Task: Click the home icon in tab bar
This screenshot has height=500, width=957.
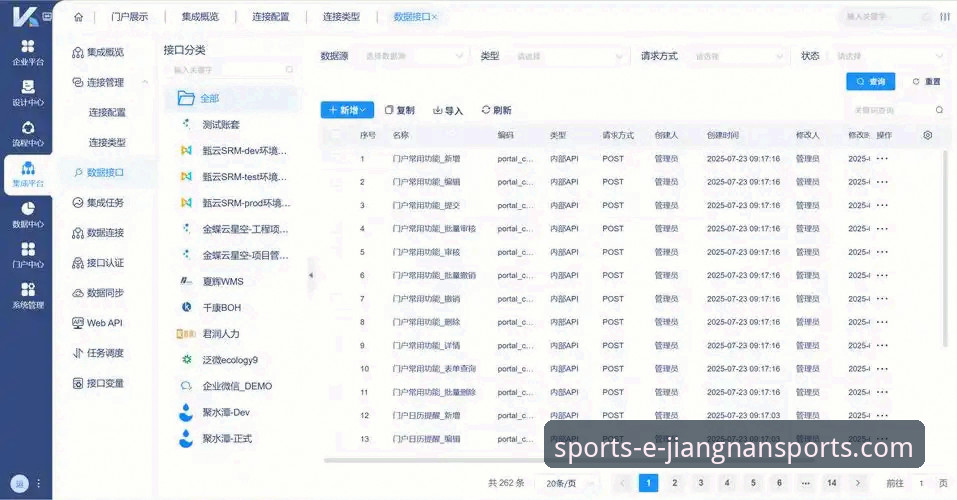Action: pyautogui.click(x=79, y=17)
